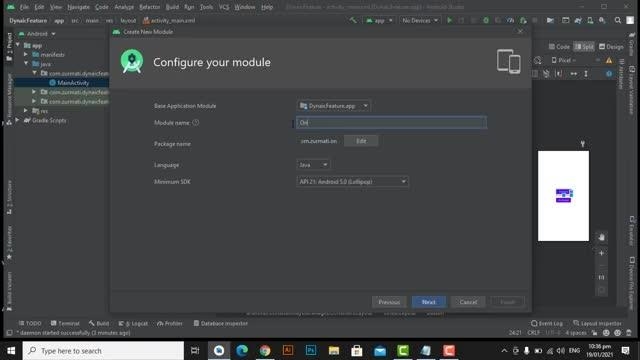The width and height of the screenshot is (640, 360).
Task: Open Chrome from the taskbar
Action: [265, 351]
